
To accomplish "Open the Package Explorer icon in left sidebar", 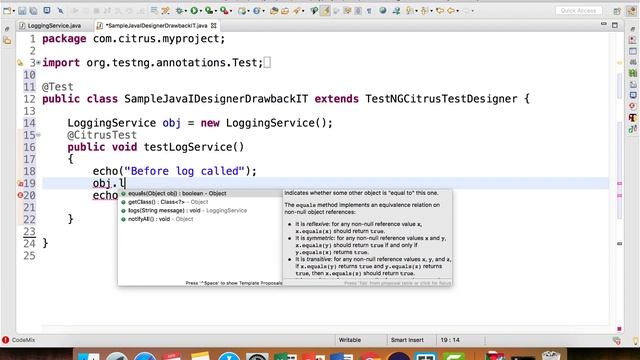I will click(7, 40).
